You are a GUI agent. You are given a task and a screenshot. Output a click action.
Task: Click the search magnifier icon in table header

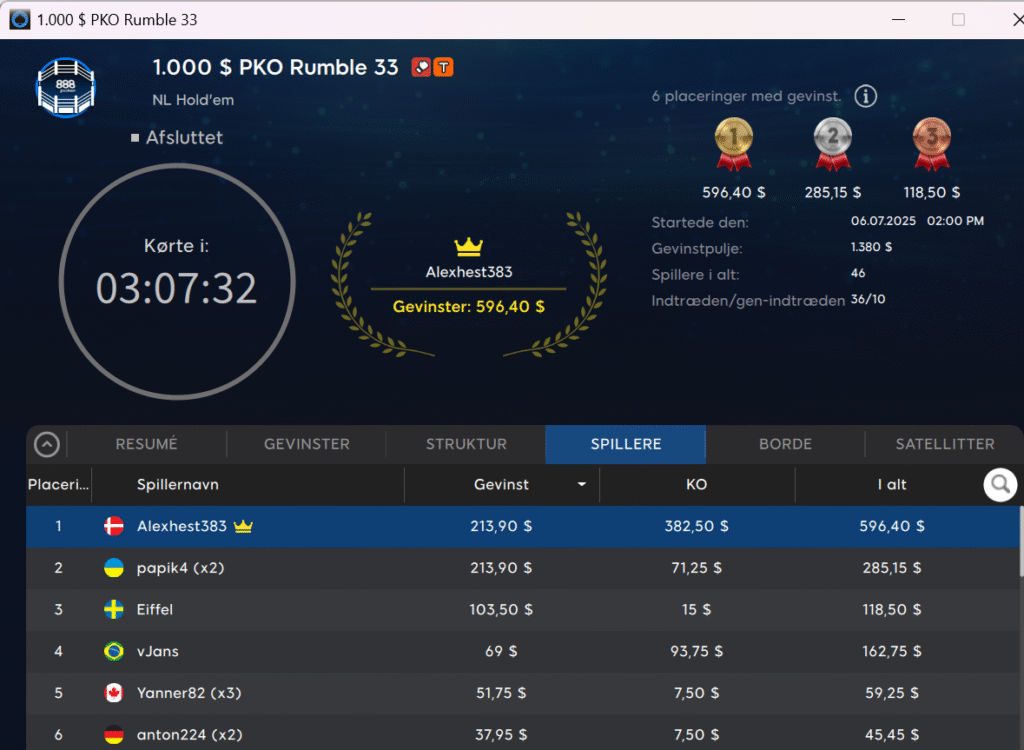[999, 485]
